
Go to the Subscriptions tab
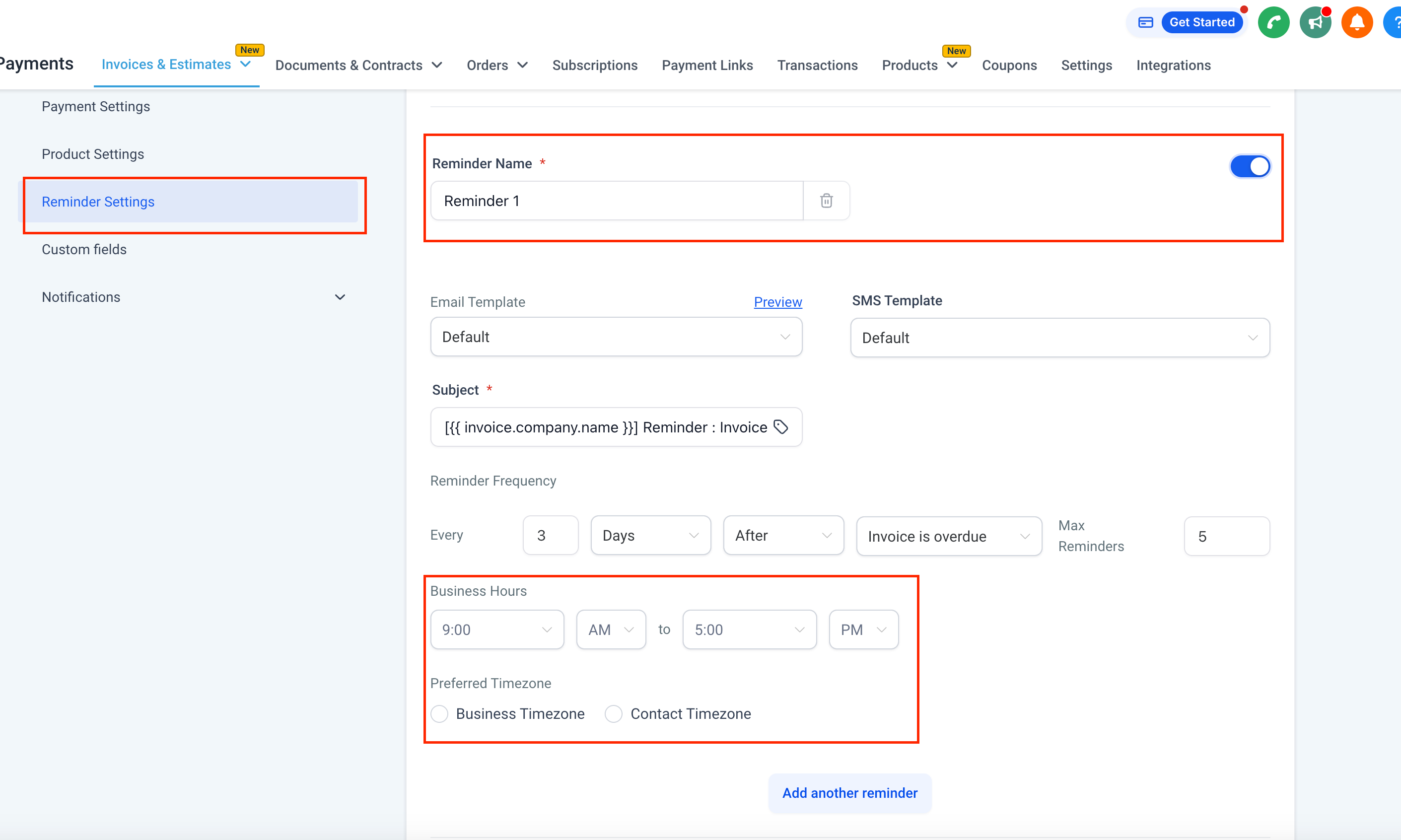(594, 65)
